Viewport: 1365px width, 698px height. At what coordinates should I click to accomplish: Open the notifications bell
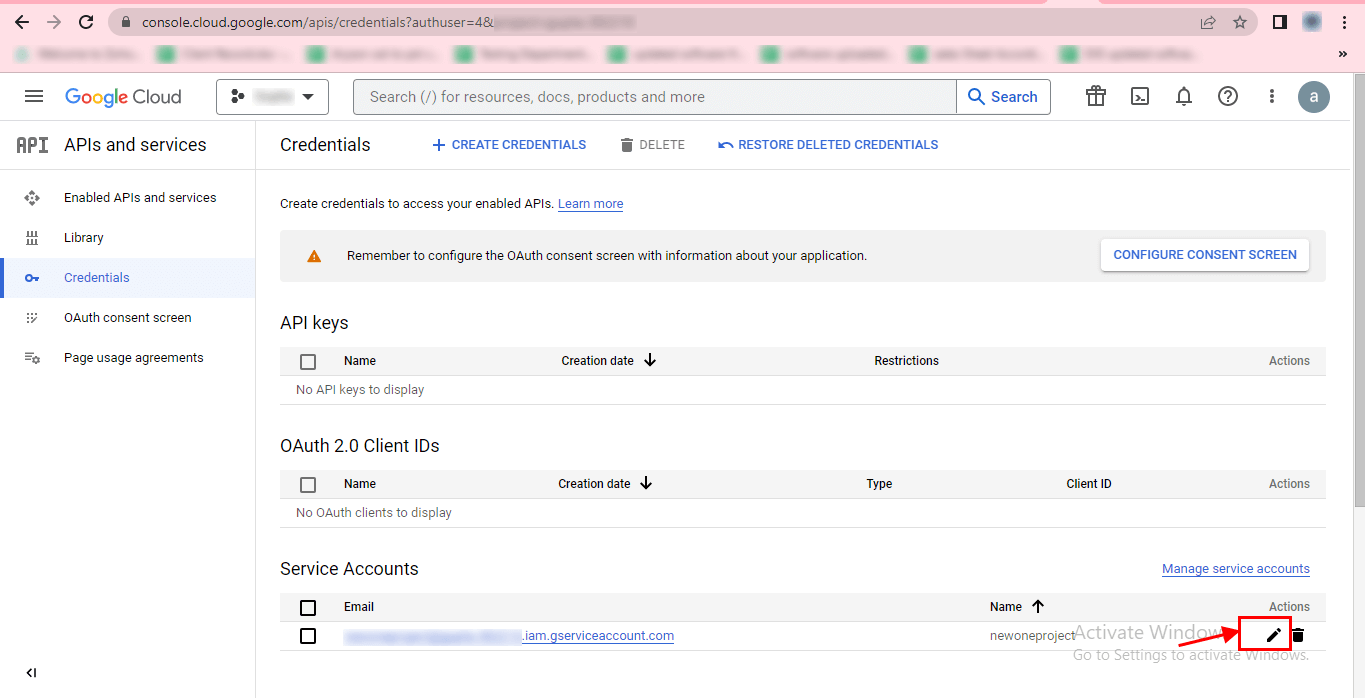(1184, 97)
